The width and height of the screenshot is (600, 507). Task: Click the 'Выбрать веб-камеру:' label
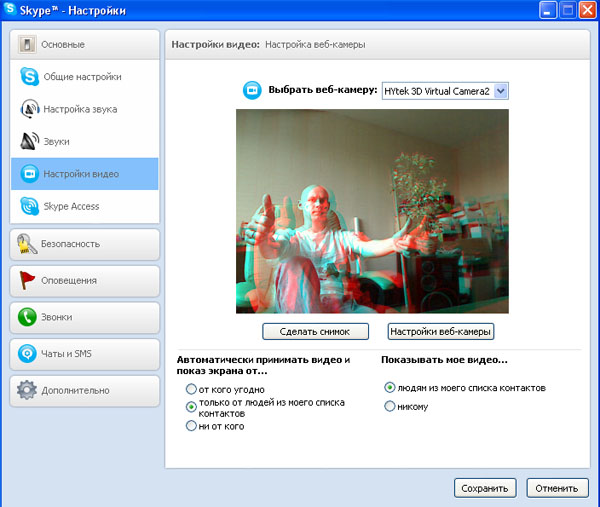point(323,90)
